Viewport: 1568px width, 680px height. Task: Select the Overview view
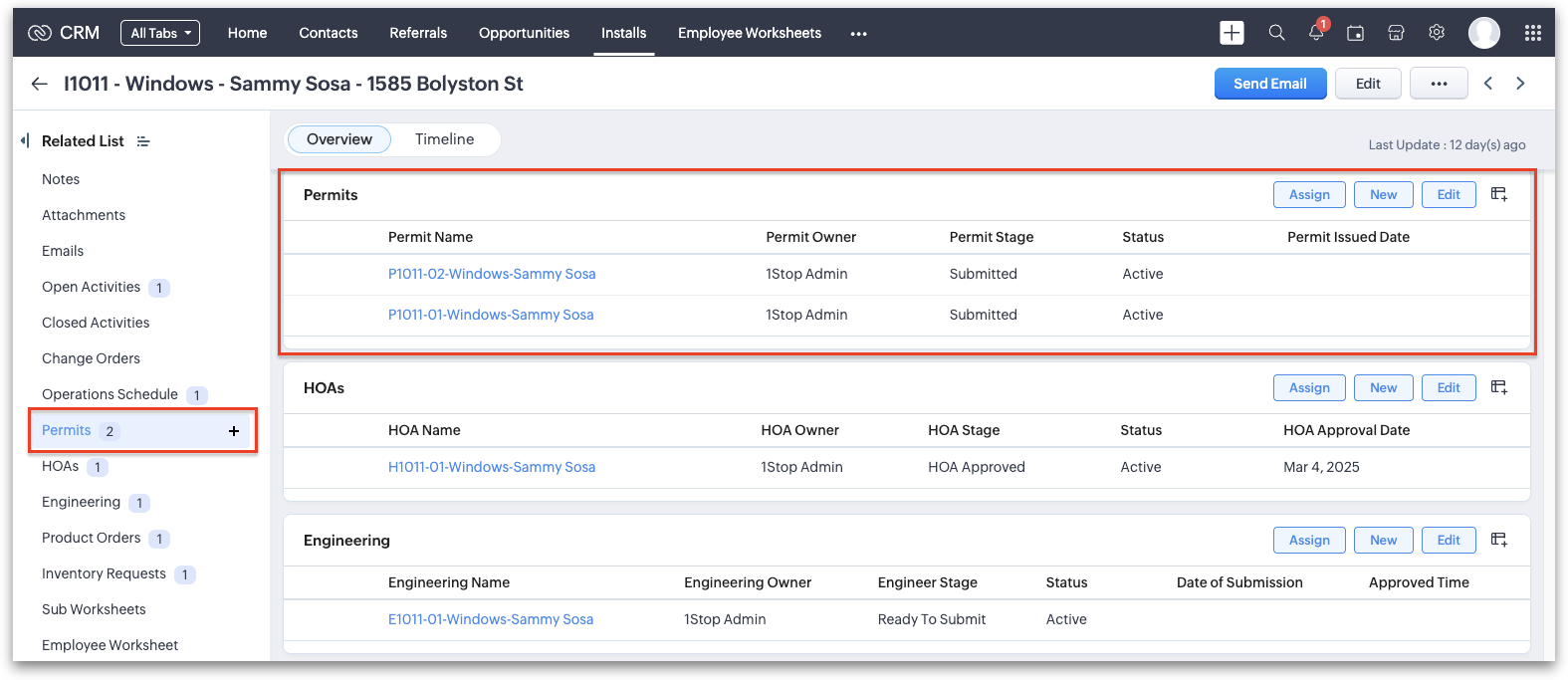pyautogui.click(x=339, y=139)
